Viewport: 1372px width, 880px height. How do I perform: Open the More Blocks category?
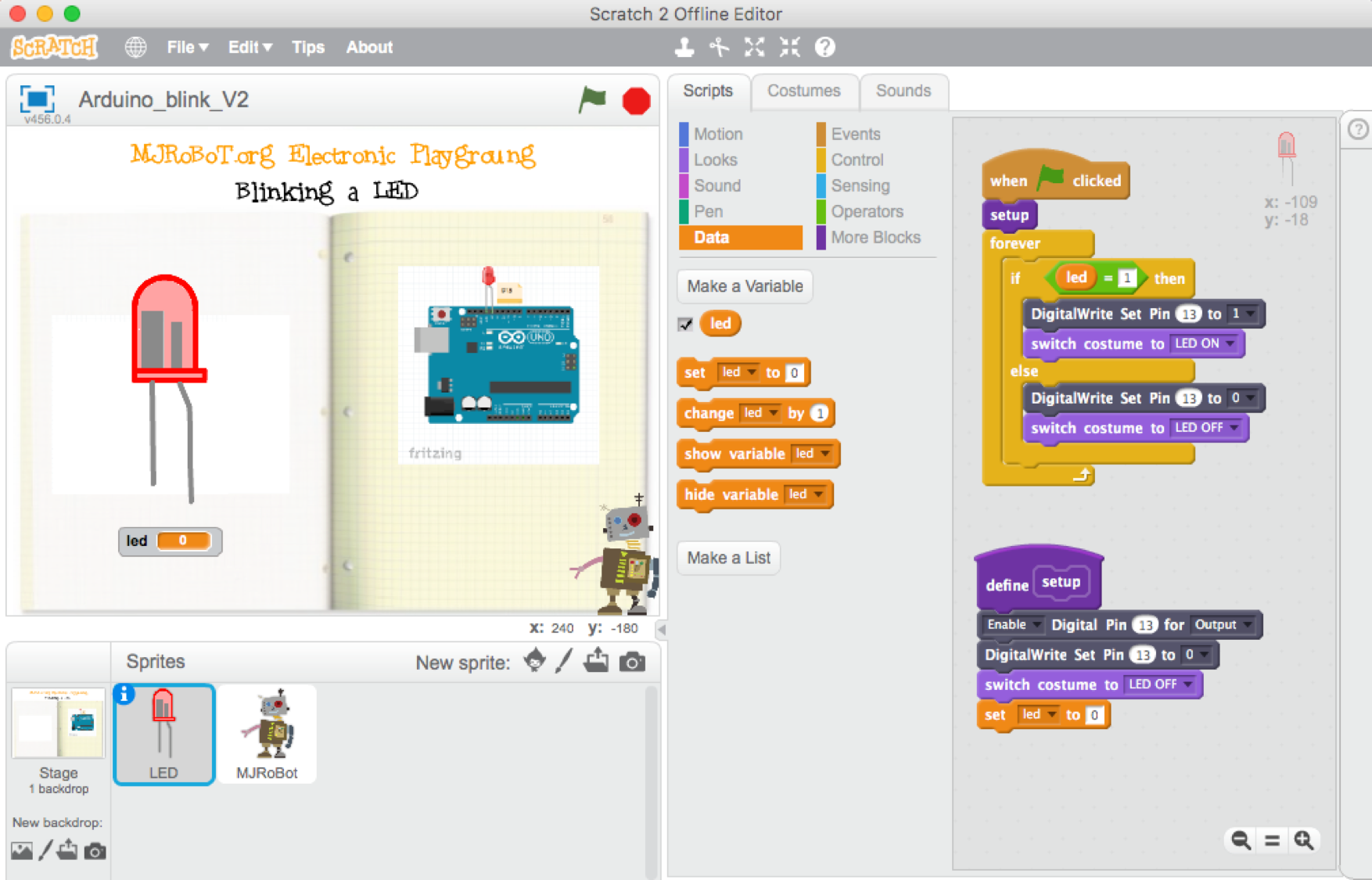(876, 237)
